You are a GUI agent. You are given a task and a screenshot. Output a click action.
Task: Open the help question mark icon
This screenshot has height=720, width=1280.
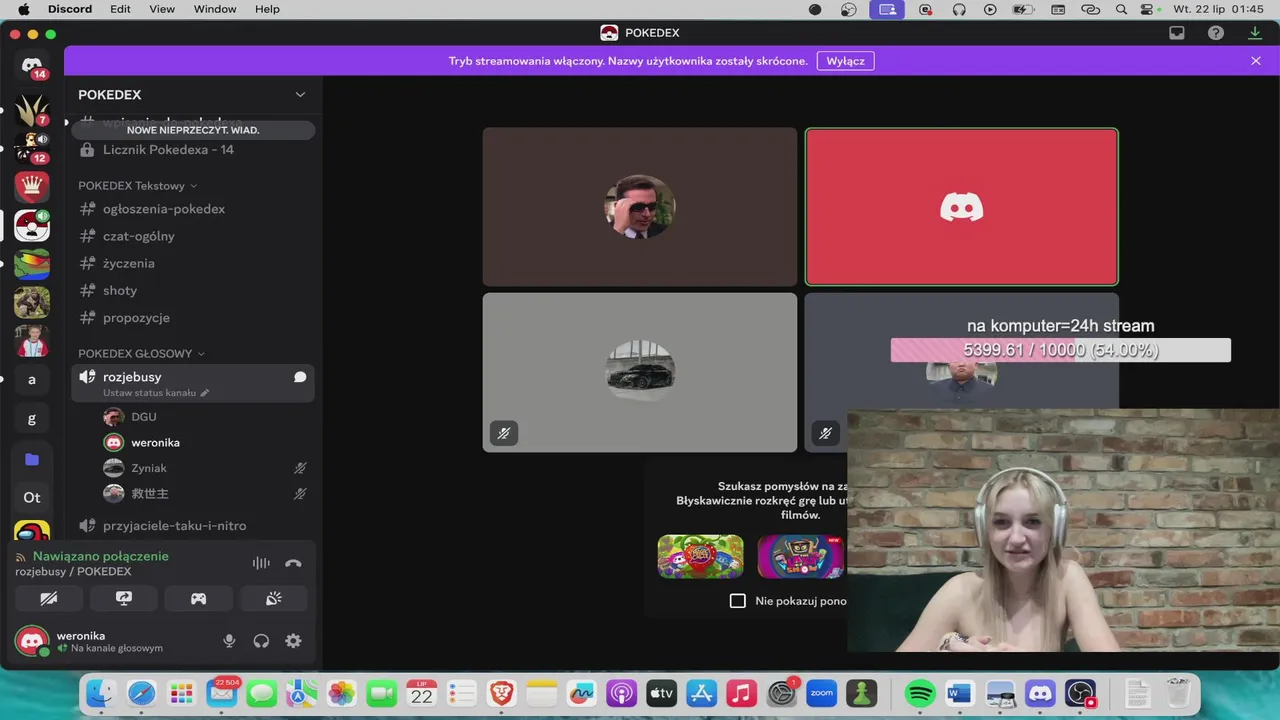(x=1216, y=33)
